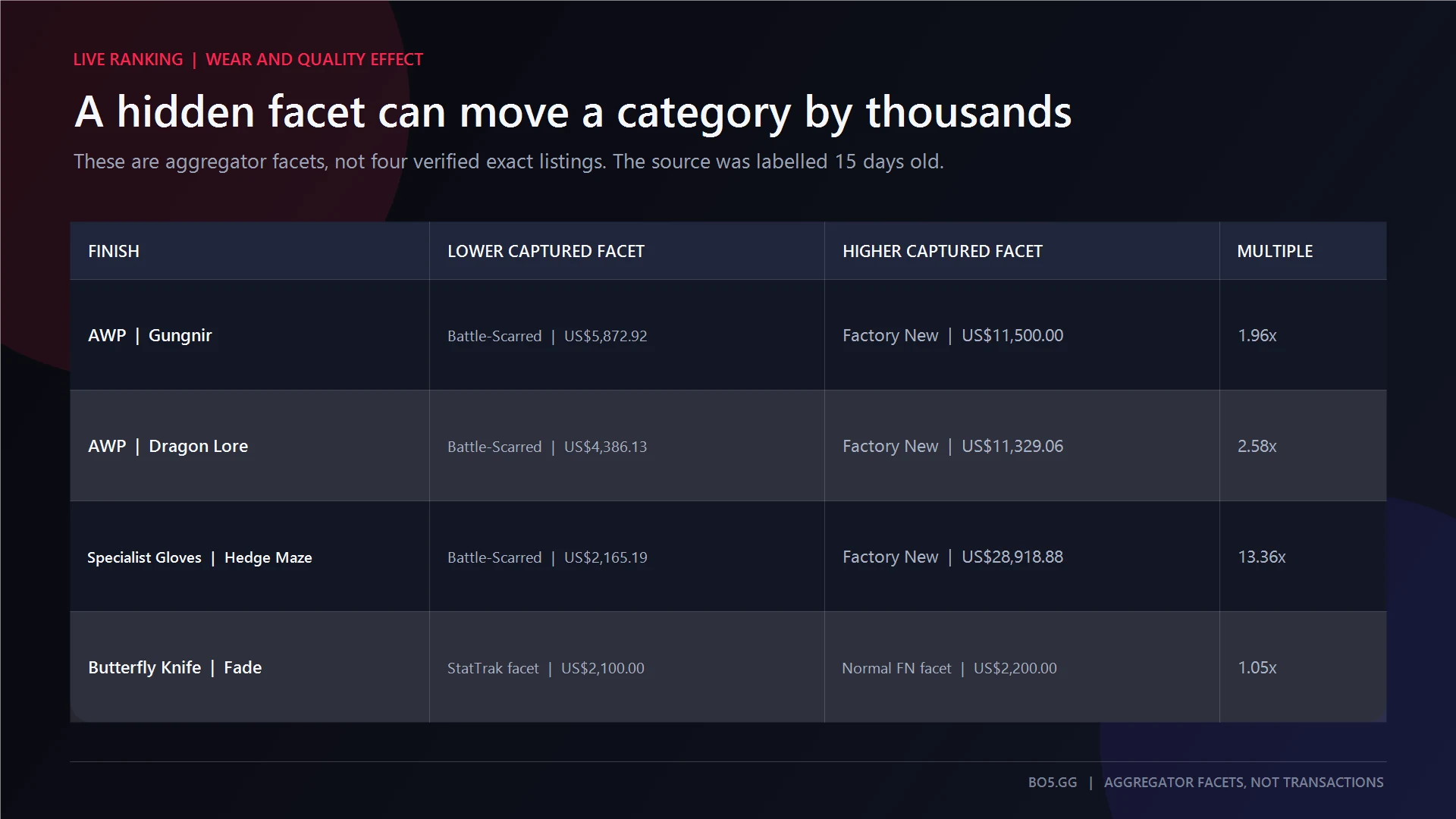Click Battle-Scarred US$5,872.92 value
The width and height of the screenshot is (1456, 819).
(548, 336)
